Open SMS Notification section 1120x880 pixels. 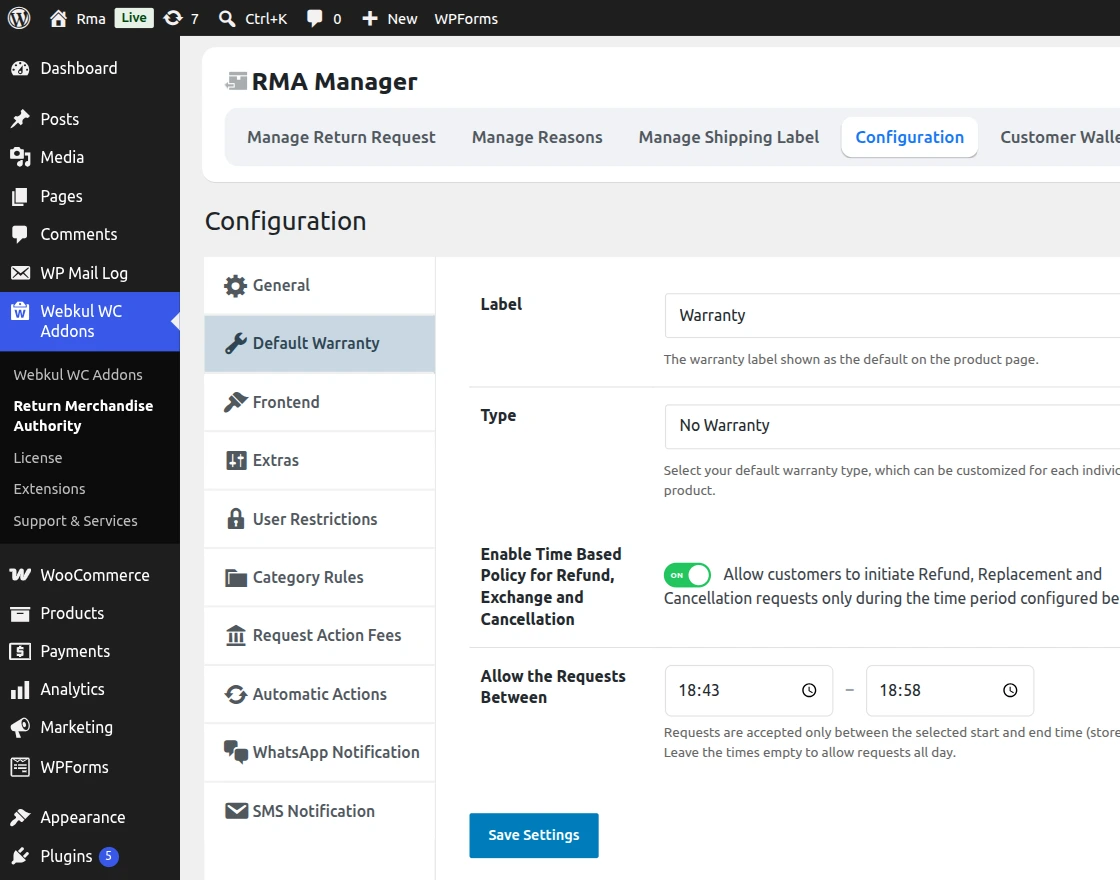(319, 811)
